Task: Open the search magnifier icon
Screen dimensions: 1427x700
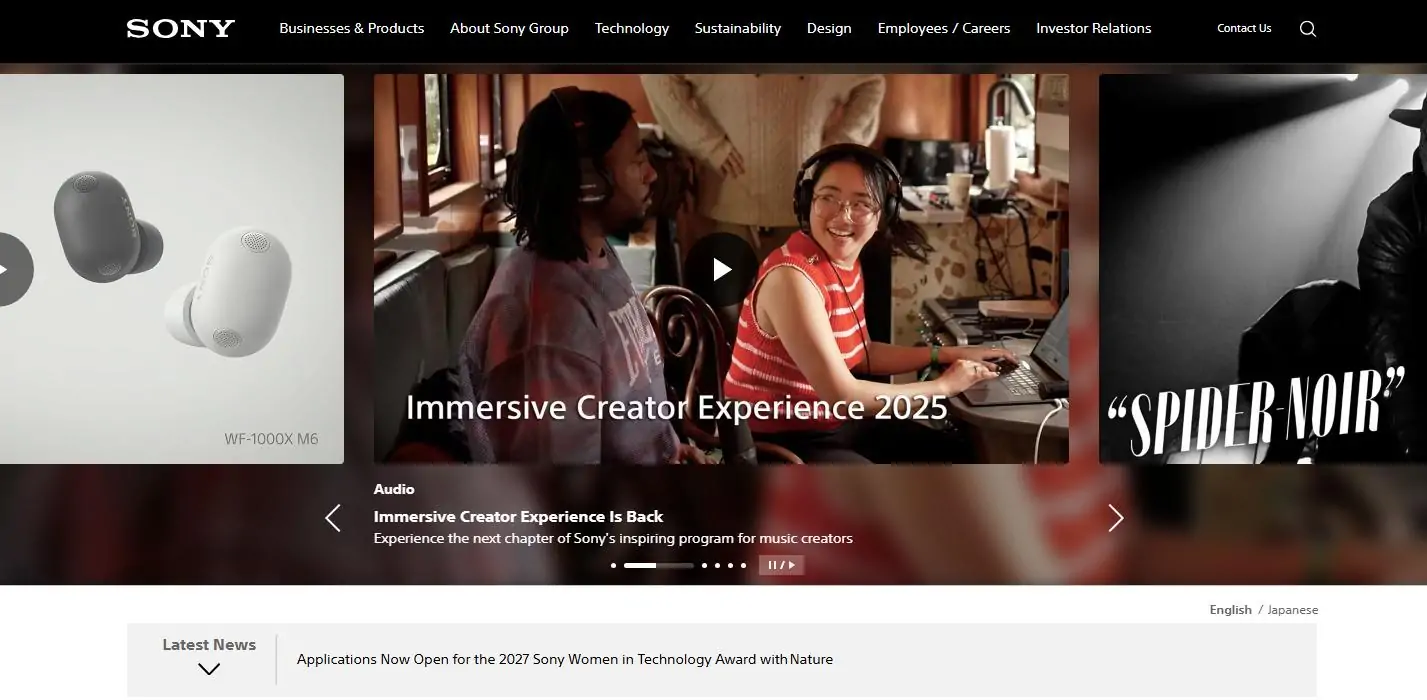Action: tap(1308, 29)
